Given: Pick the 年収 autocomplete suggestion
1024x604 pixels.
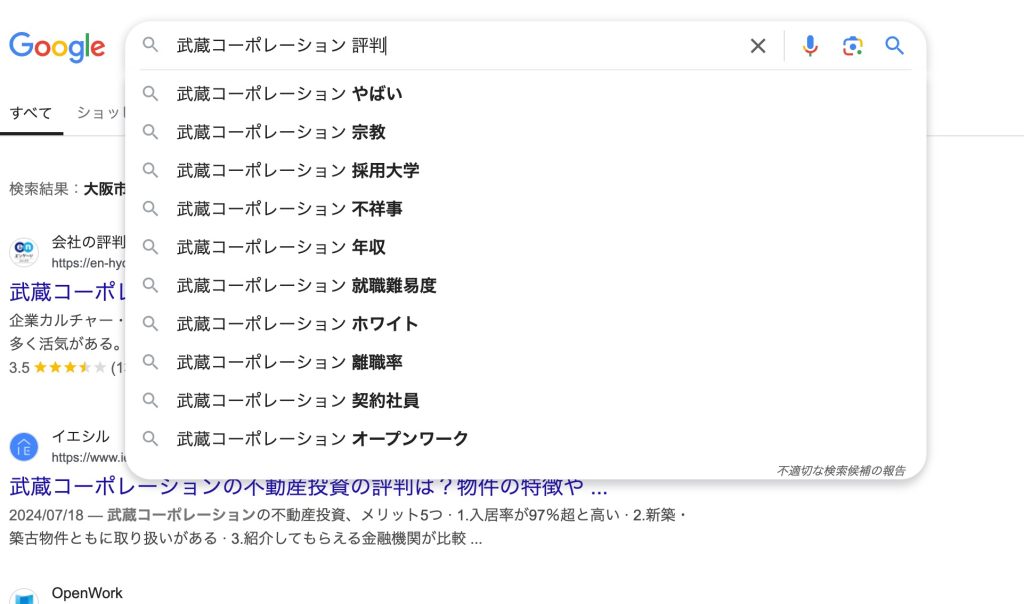Looking at the screenshot, I should [x=281, y=247].
